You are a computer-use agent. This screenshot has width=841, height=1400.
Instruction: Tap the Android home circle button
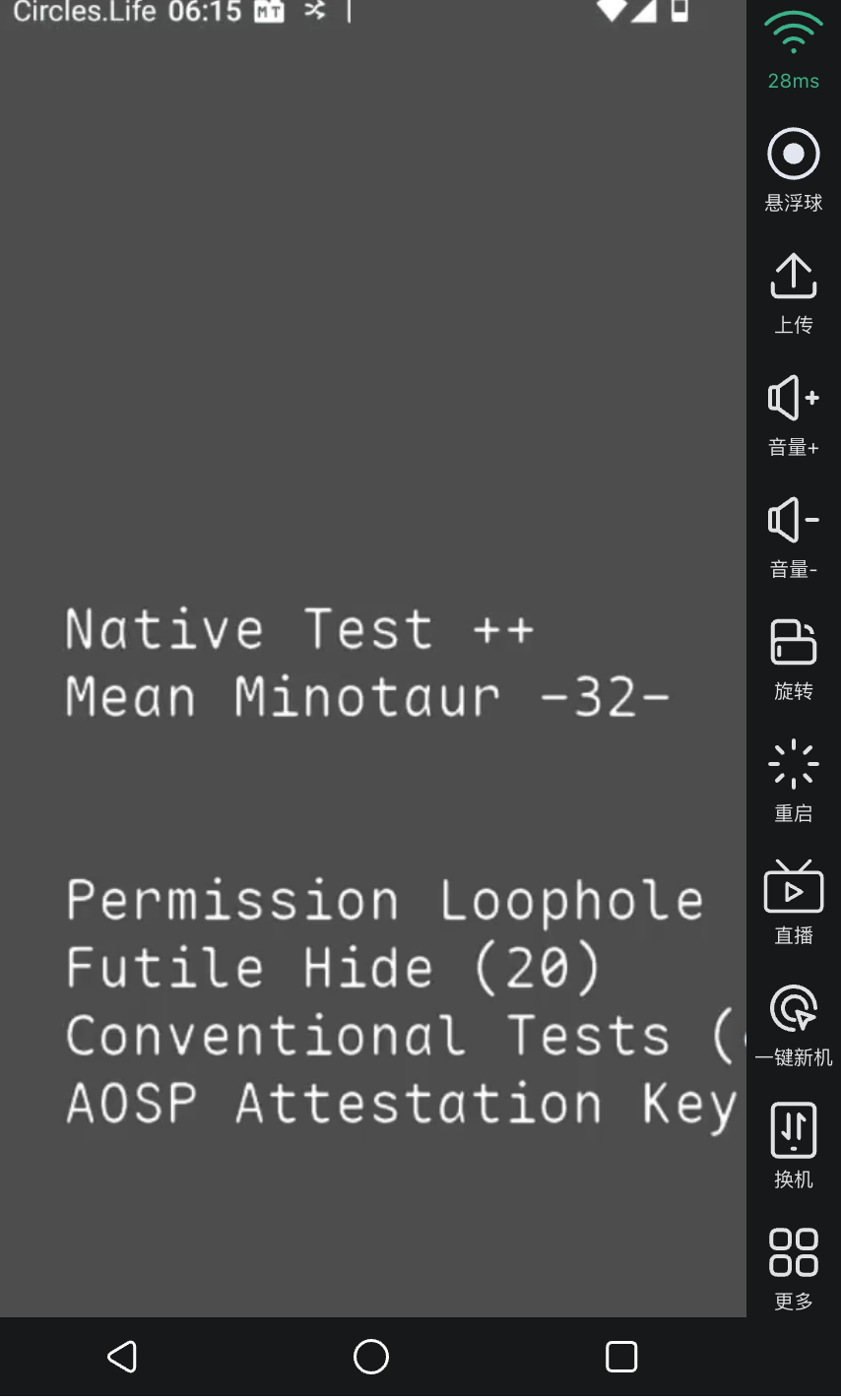(x=371, y=1357)
